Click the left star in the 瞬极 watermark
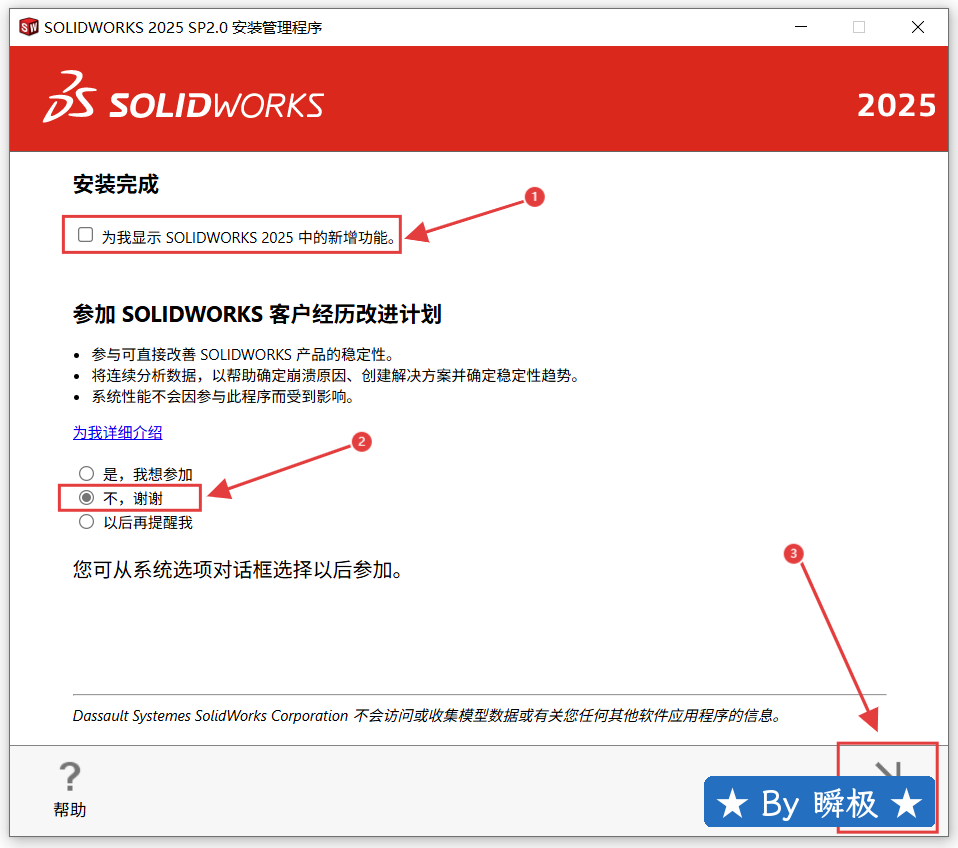This screenshot has width=958, height=848. point(733,804)
